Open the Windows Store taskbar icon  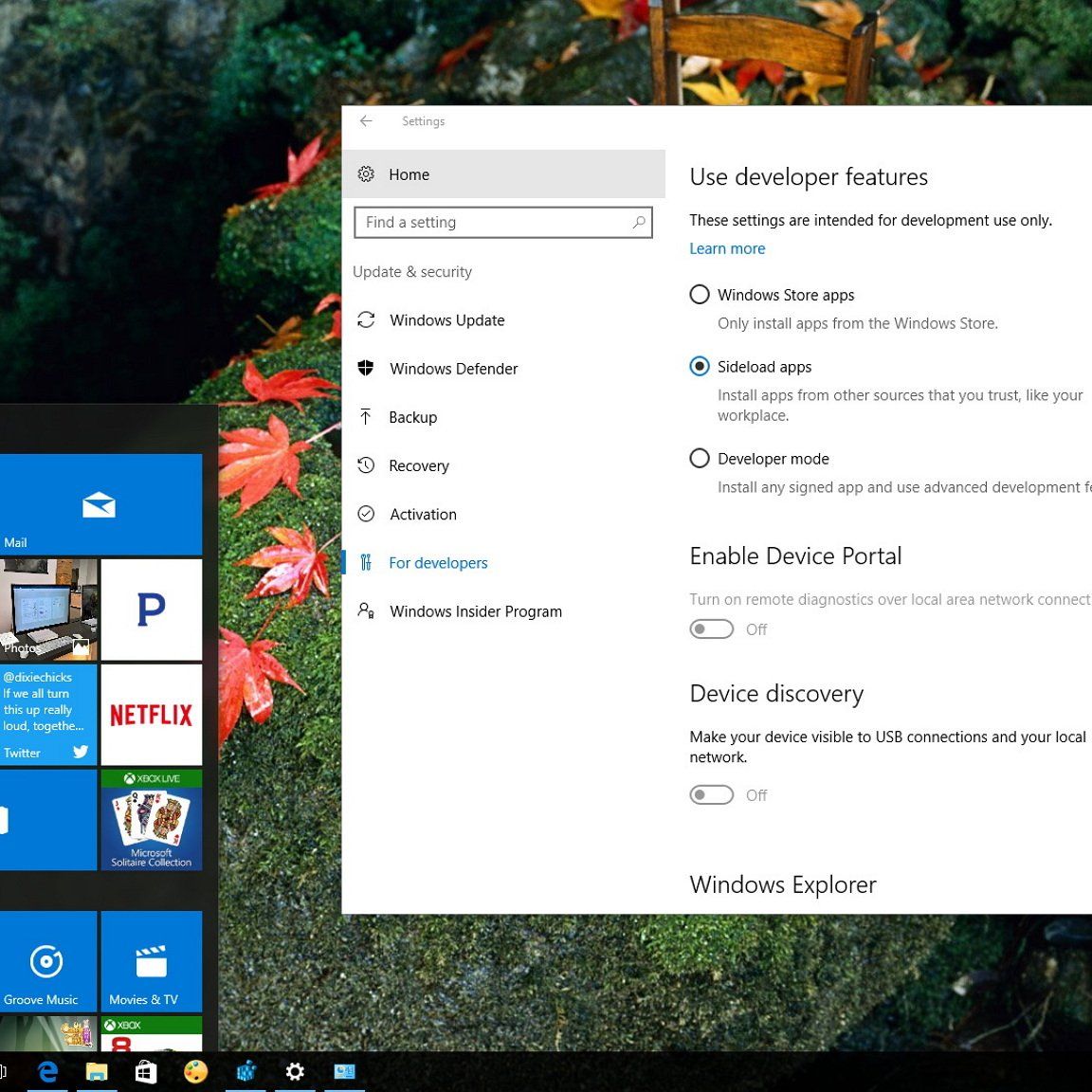pos(146,1071)
